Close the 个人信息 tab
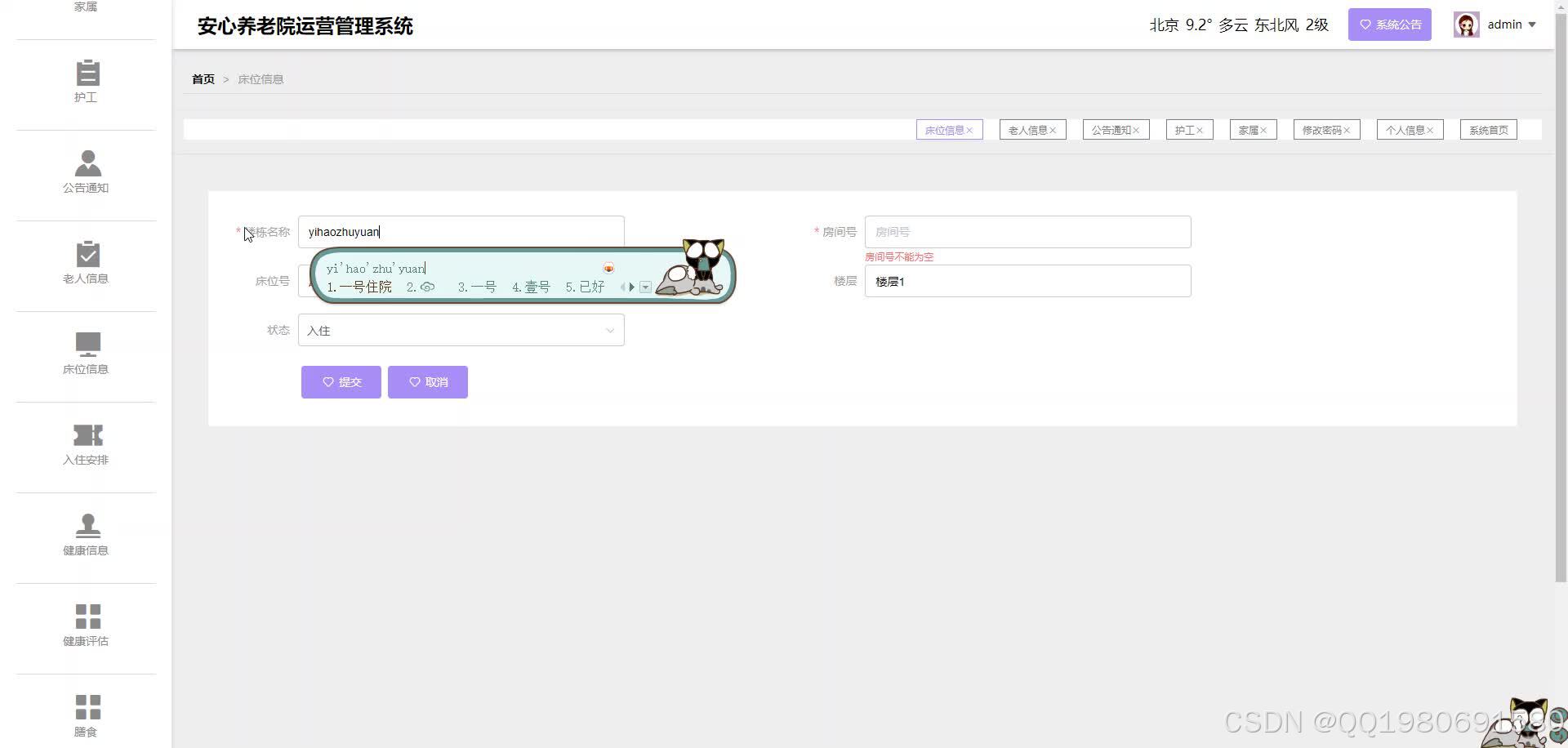 1430,131
